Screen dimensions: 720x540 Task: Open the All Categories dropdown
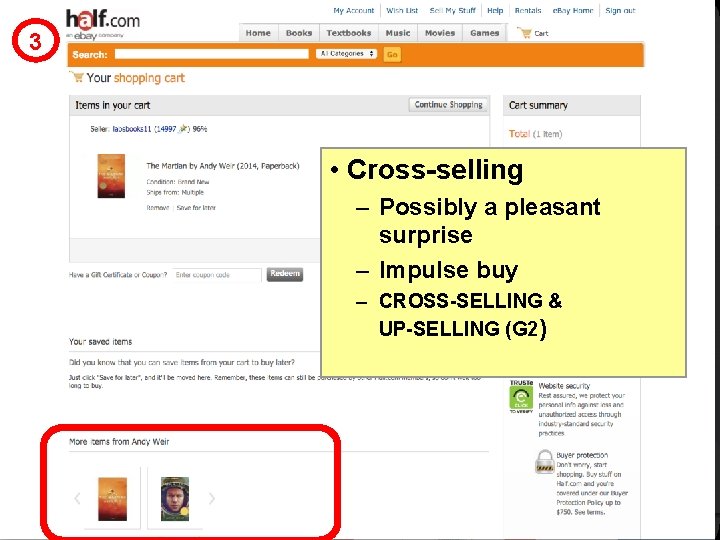pyautogui.click(x=346, y=54)
